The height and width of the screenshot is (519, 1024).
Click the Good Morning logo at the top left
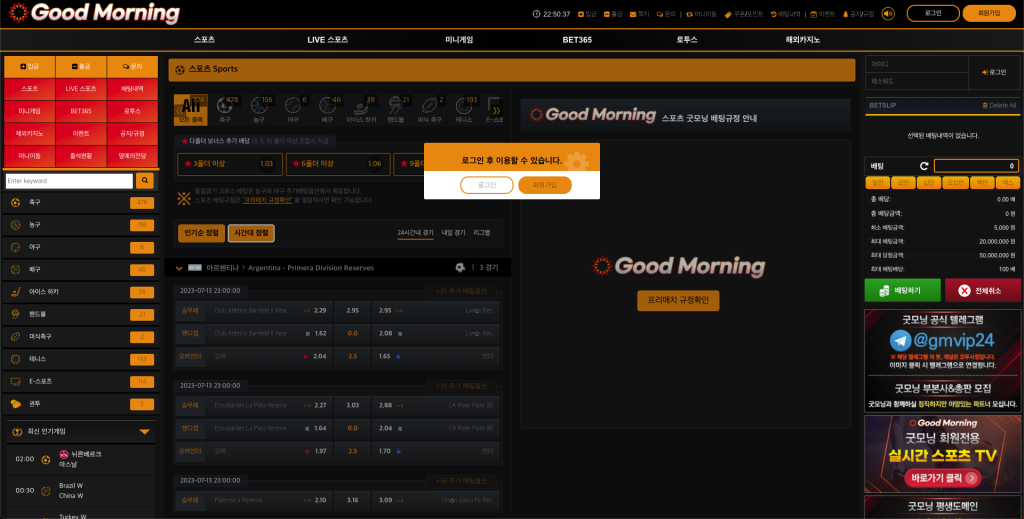[95, 12]
